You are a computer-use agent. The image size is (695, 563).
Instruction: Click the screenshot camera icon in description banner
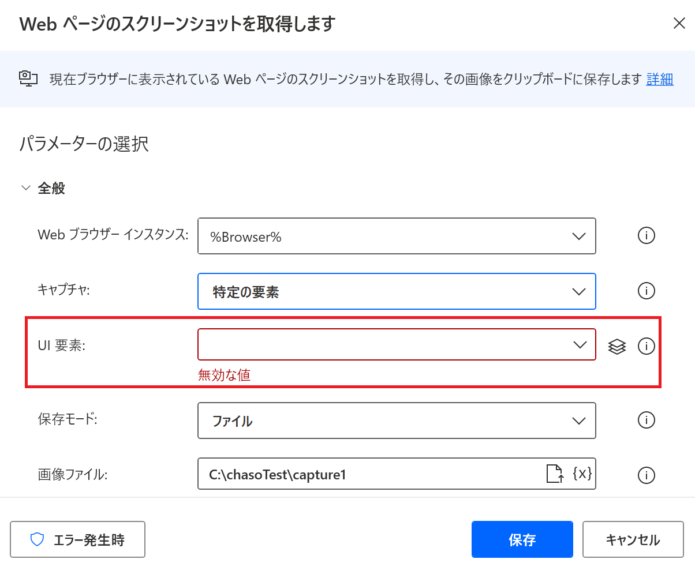tap(28, 78)
